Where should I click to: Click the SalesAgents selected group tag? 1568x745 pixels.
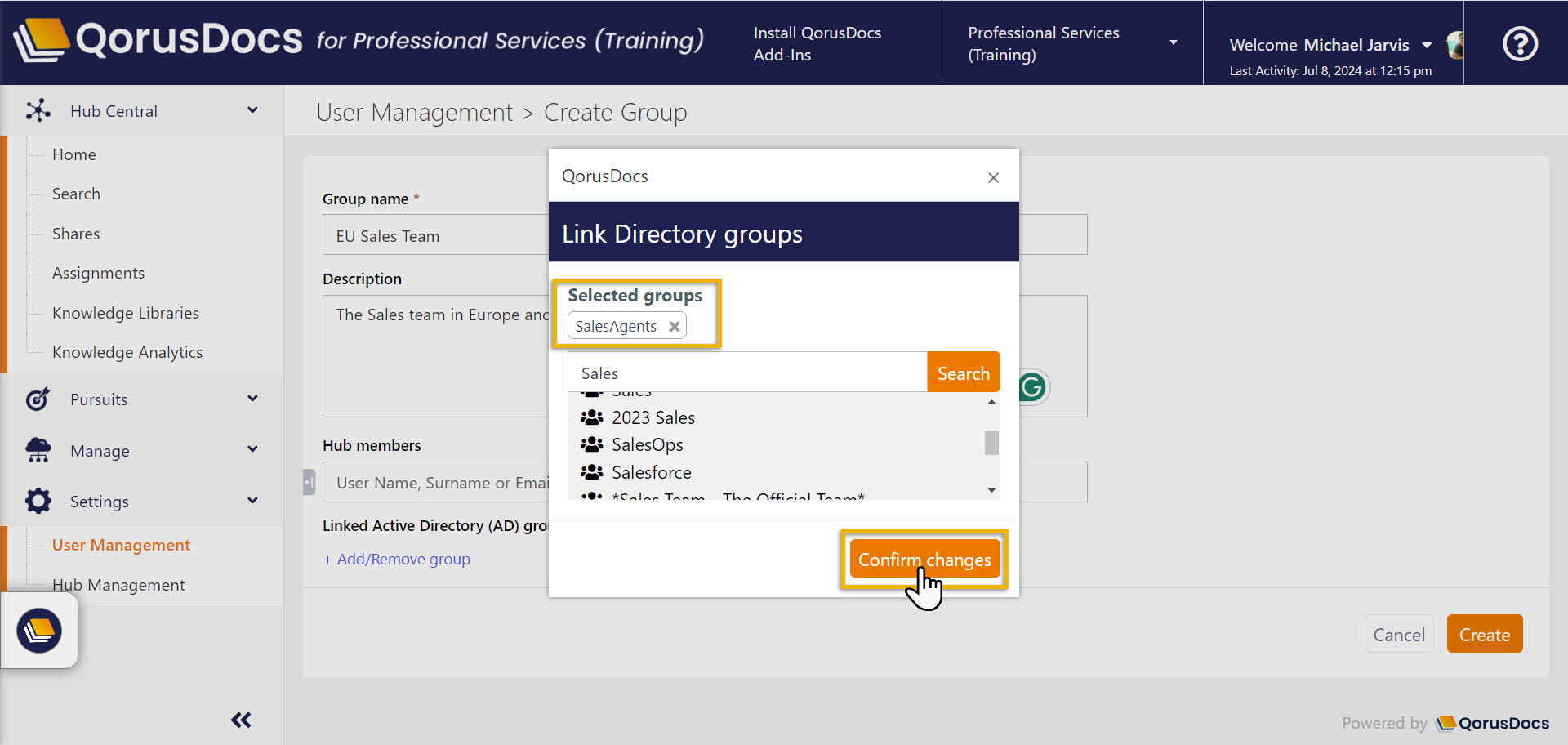coord(627,326)
